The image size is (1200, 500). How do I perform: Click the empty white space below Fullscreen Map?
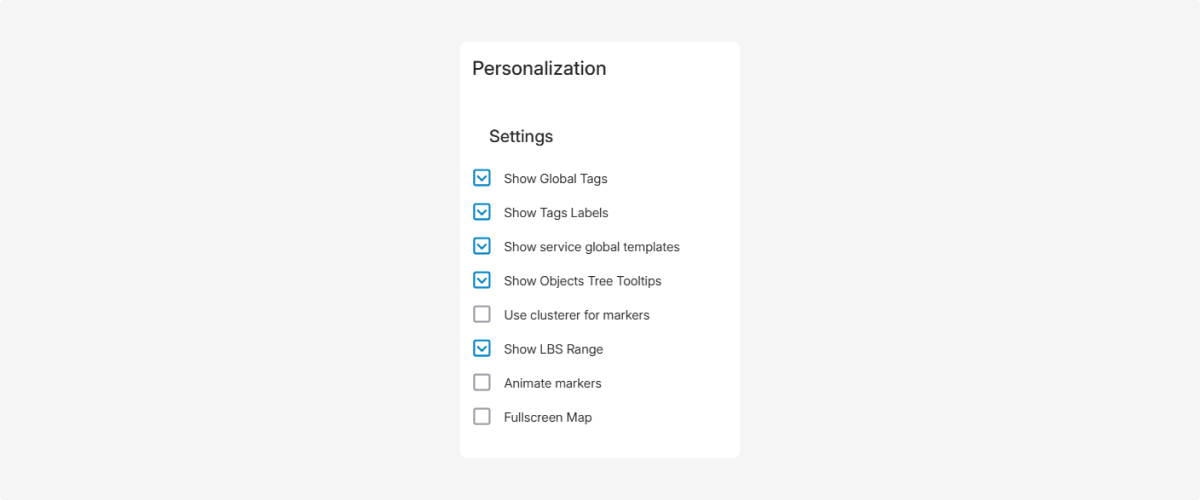coord(600,443)
